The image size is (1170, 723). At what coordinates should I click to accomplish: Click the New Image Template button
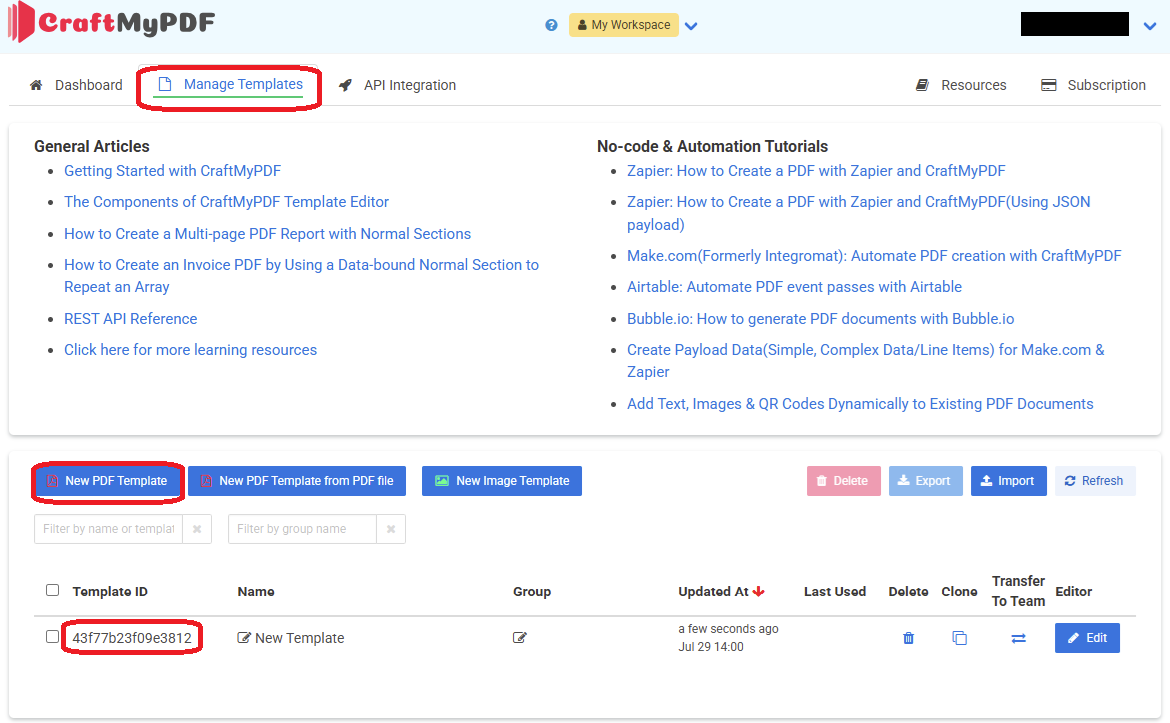(x=501, y=481)
